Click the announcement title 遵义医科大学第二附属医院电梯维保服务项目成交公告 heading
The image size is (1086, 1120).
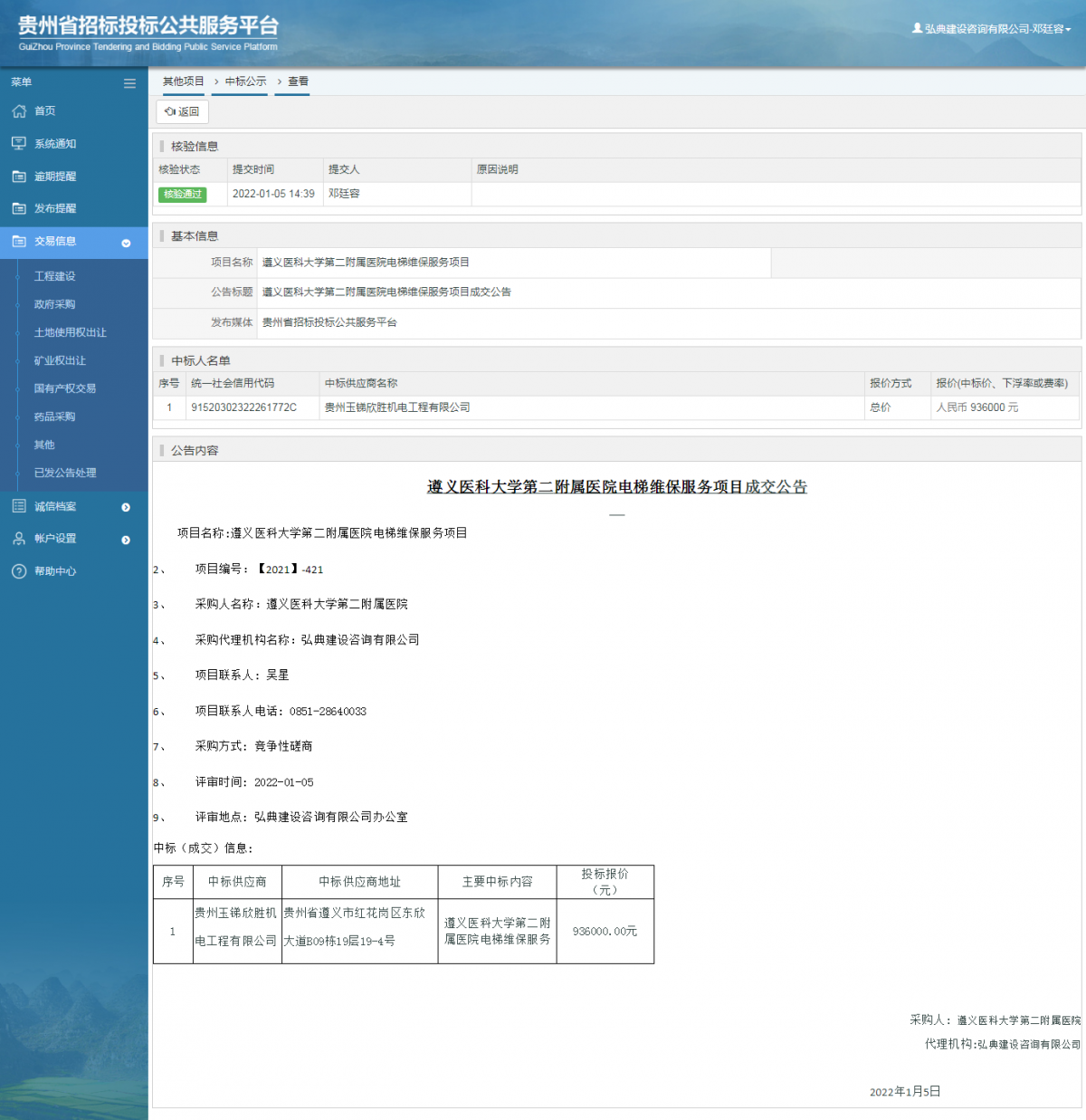[617, 487]
